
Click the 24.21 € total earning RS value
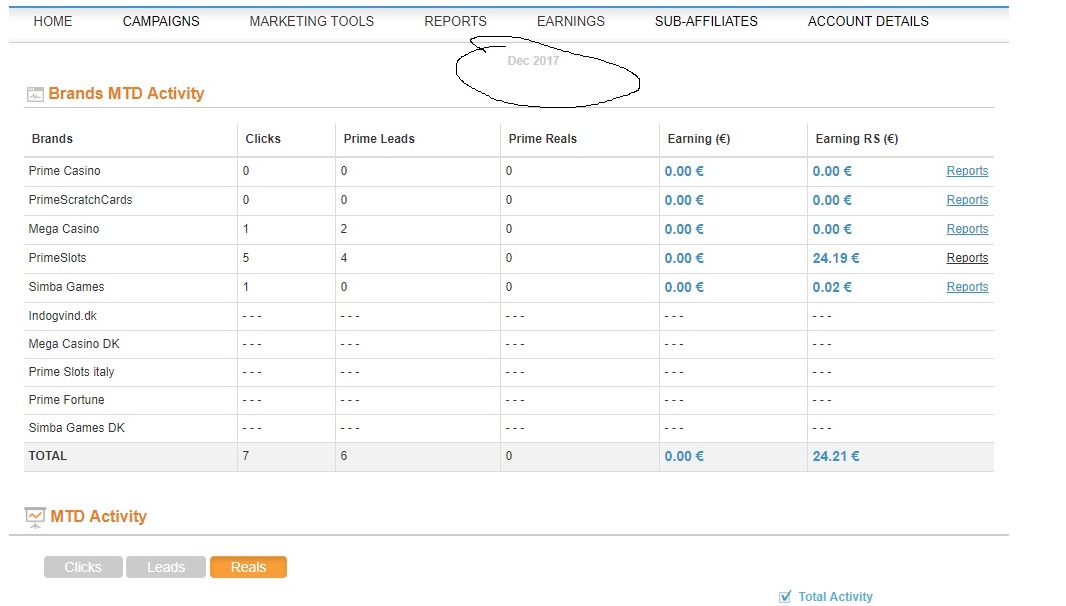(x=836, y=456)
